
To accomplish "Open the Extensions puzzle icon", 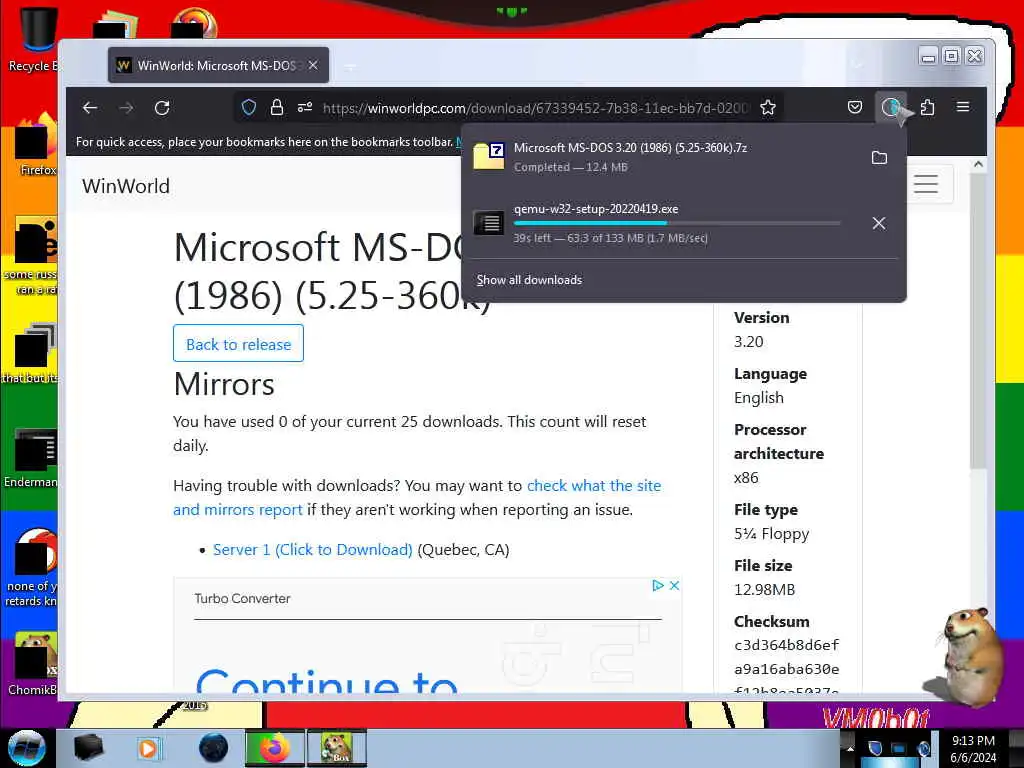I will [x=927, y=107].
